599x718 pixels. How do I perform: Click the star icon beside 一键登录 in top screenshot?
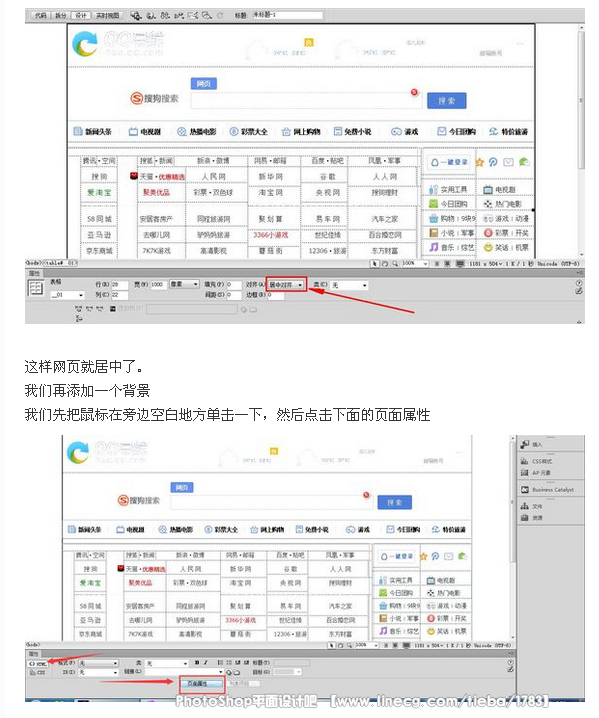click(x=480, y=162)
